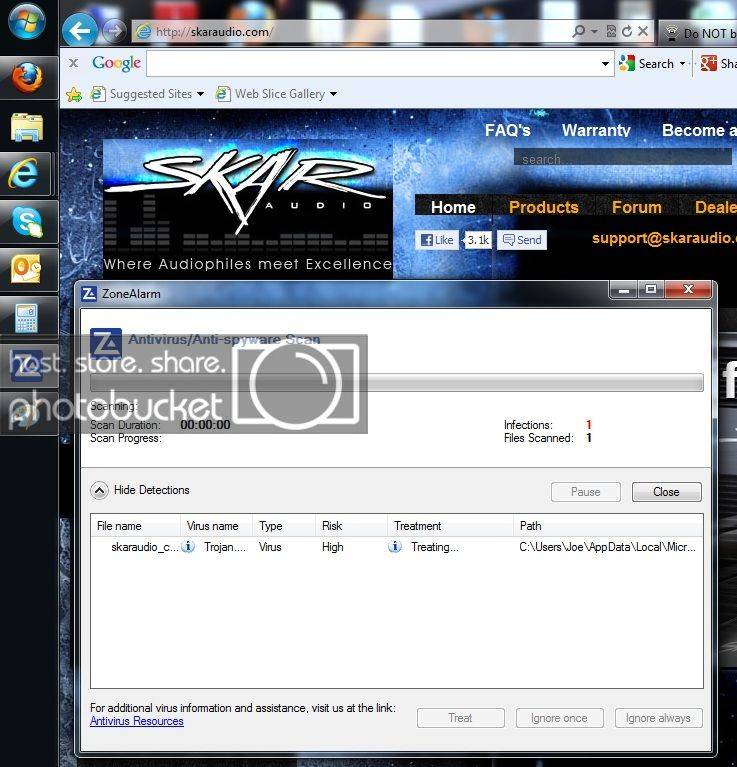Open Windows Explorer folder taskbar icon
The height and width of the screenshot is (767, 737).
tap(27, 126)
